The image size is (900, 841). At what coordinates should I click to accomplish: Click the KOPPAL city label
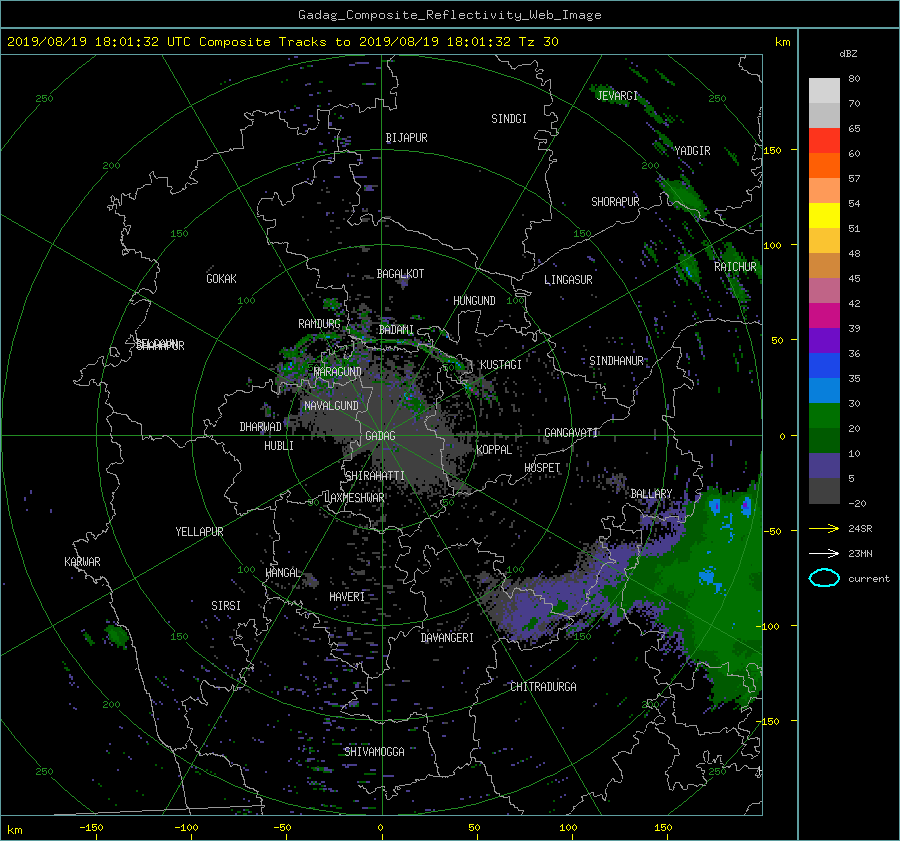pos(494,449)
